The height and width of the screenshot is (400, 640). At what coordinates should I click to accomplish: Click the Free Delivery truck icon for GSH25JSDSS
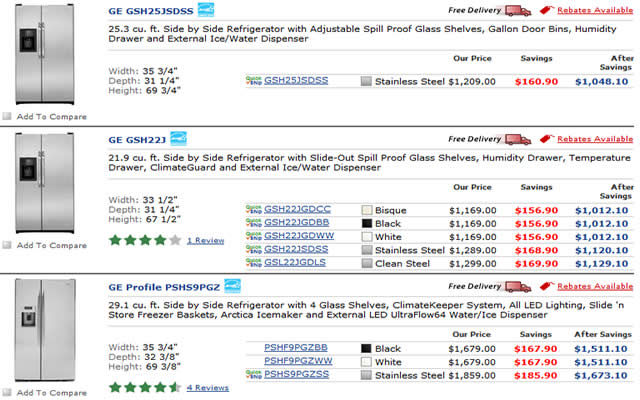coord(517,11)
